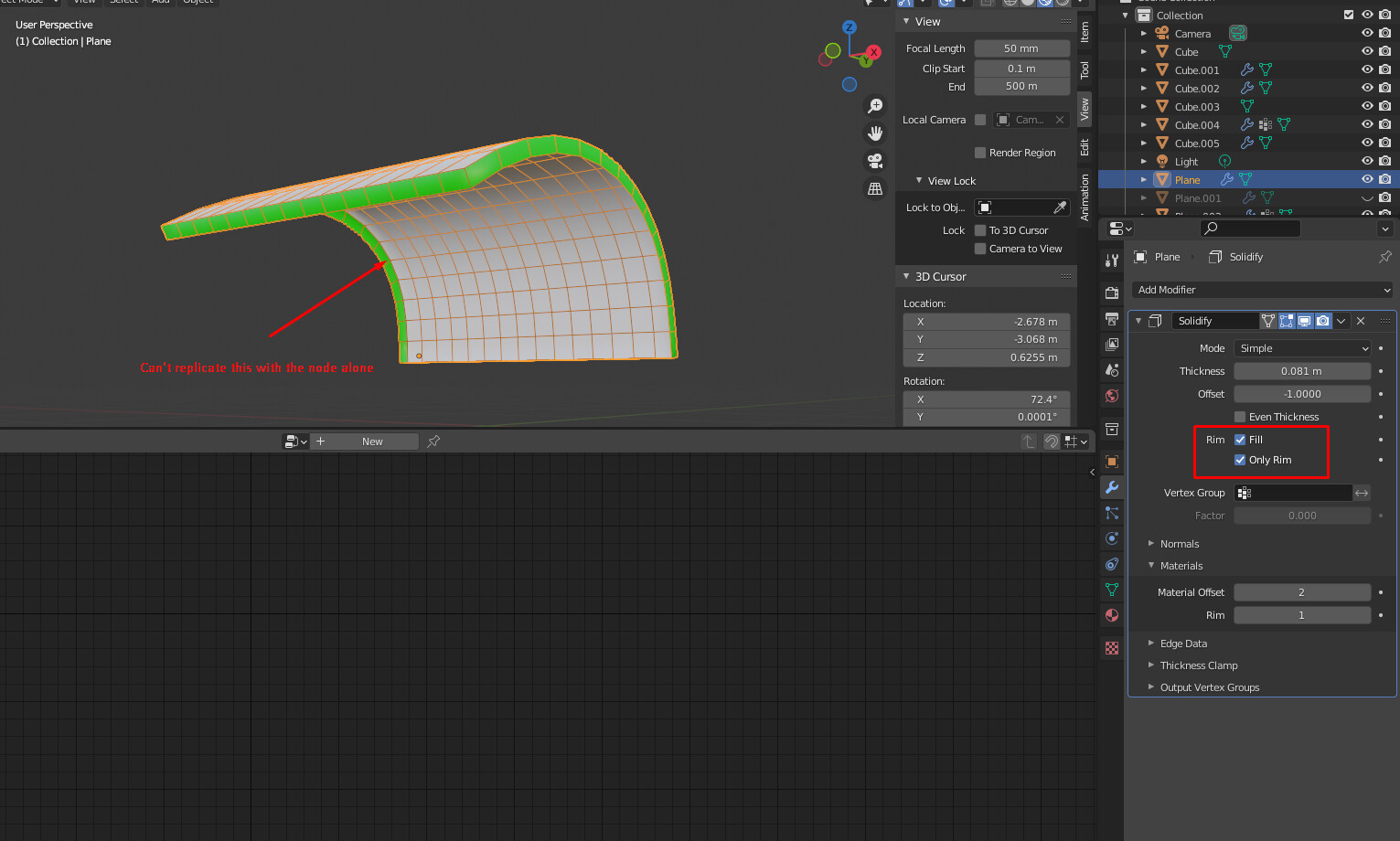Enable the Local Camera checkbox
Screen dimensions: 1400x841
coord(980,120)
